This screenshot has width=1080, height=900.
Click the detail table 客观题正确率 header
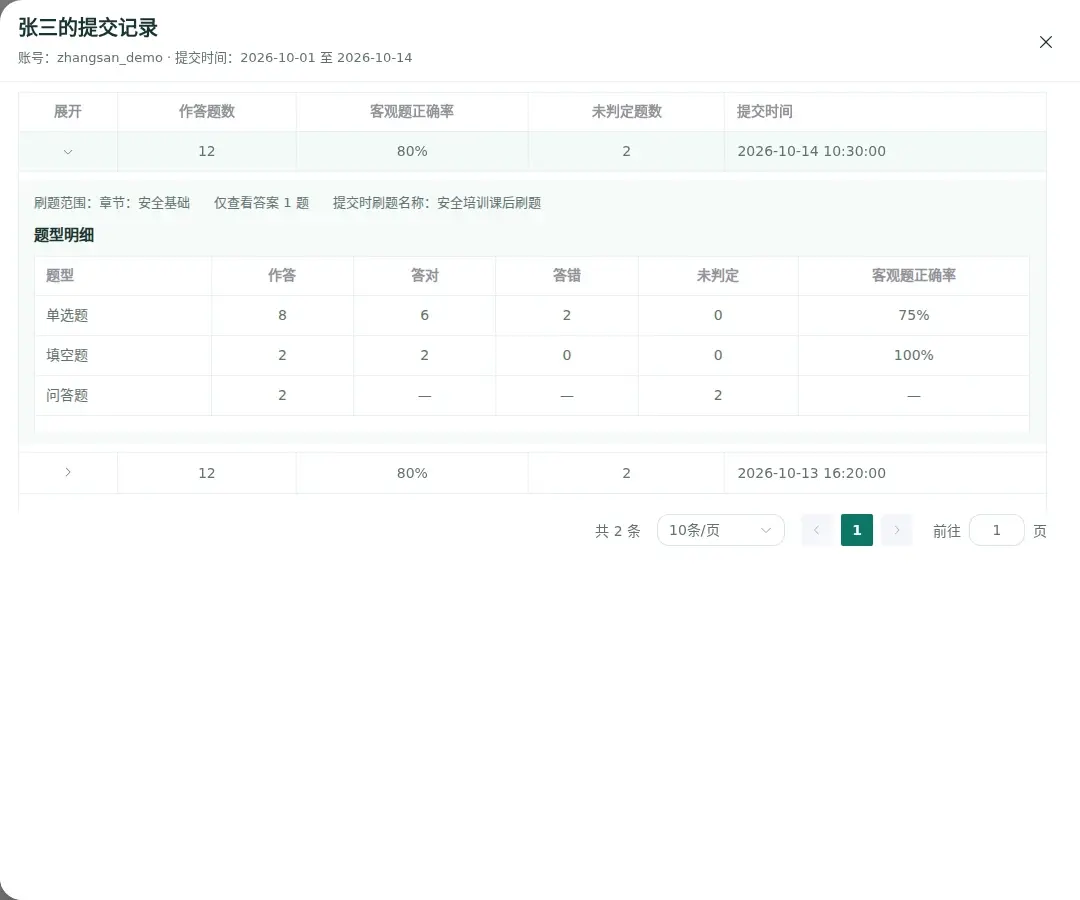coord(913,275)
